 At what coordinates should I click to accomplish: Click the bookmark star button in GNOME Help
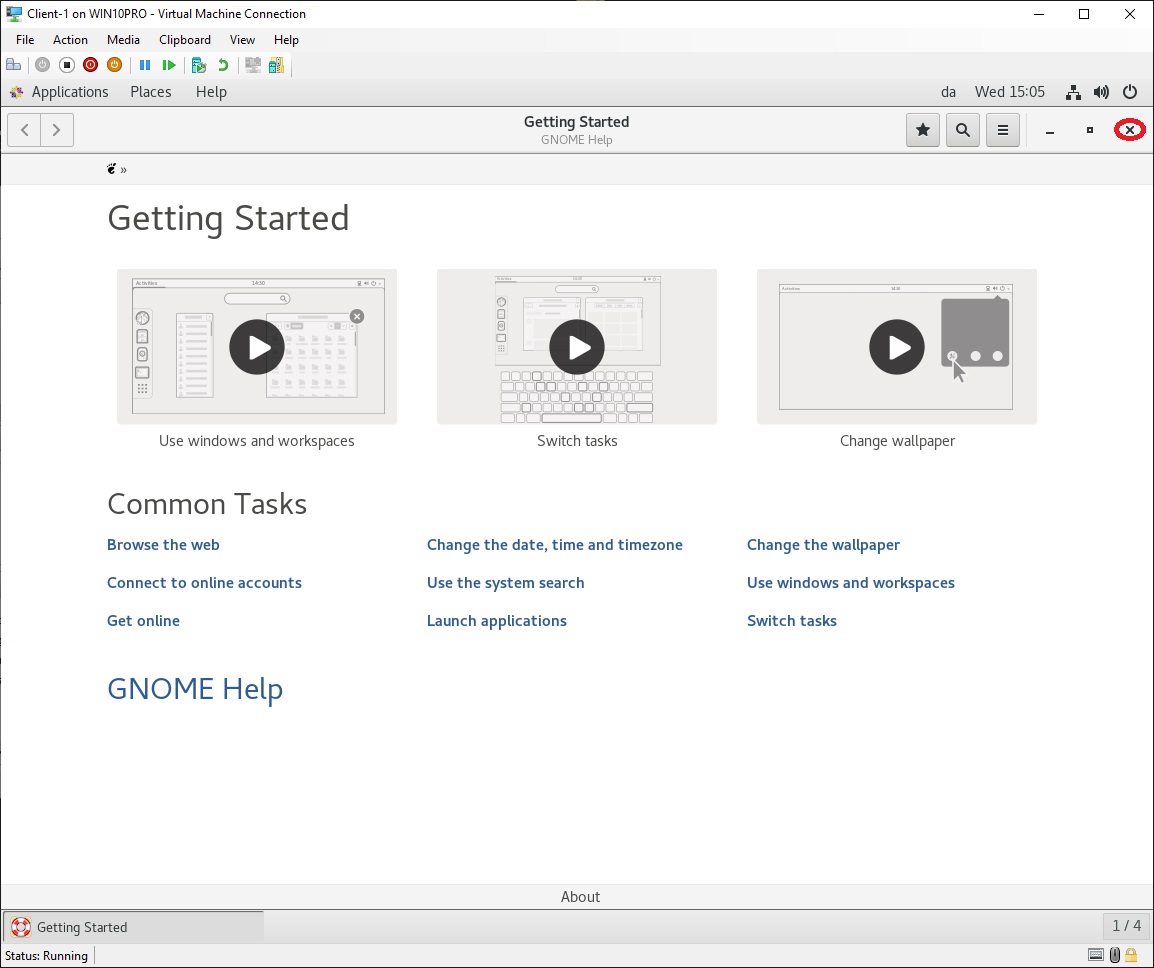tap(923, 130)
